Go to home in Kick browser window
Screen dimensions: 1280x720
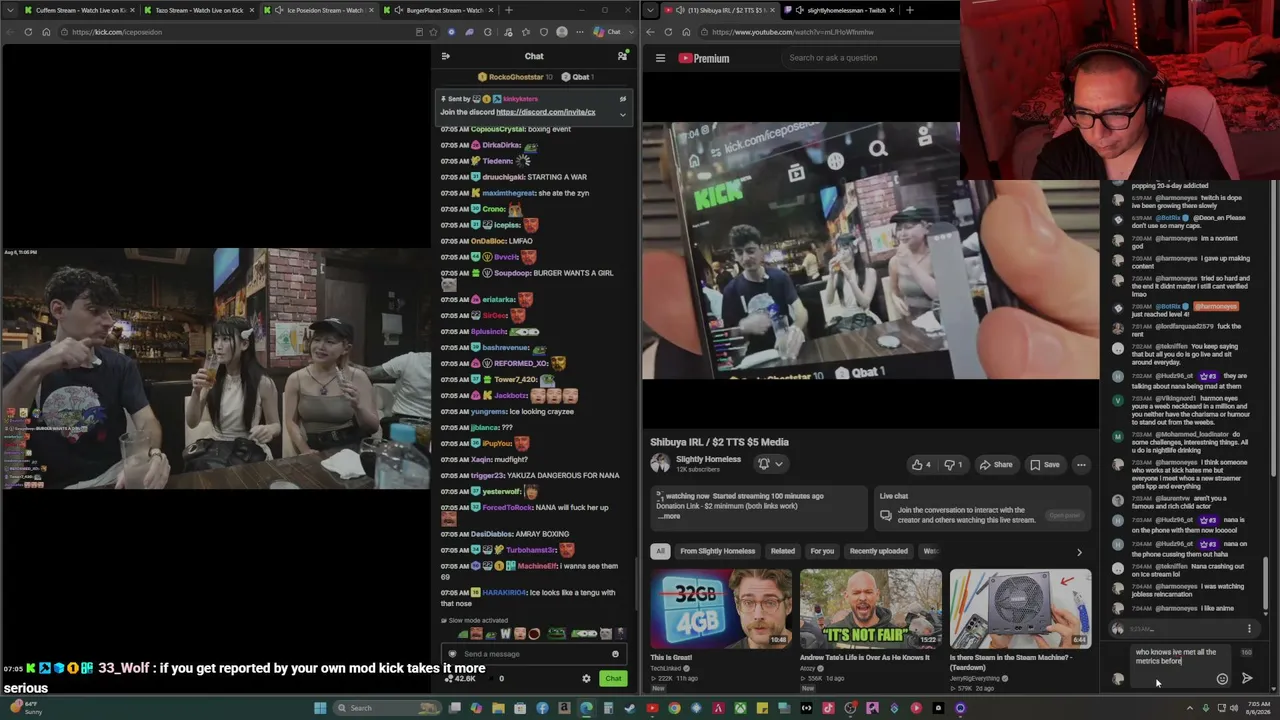tap(46, 32)
